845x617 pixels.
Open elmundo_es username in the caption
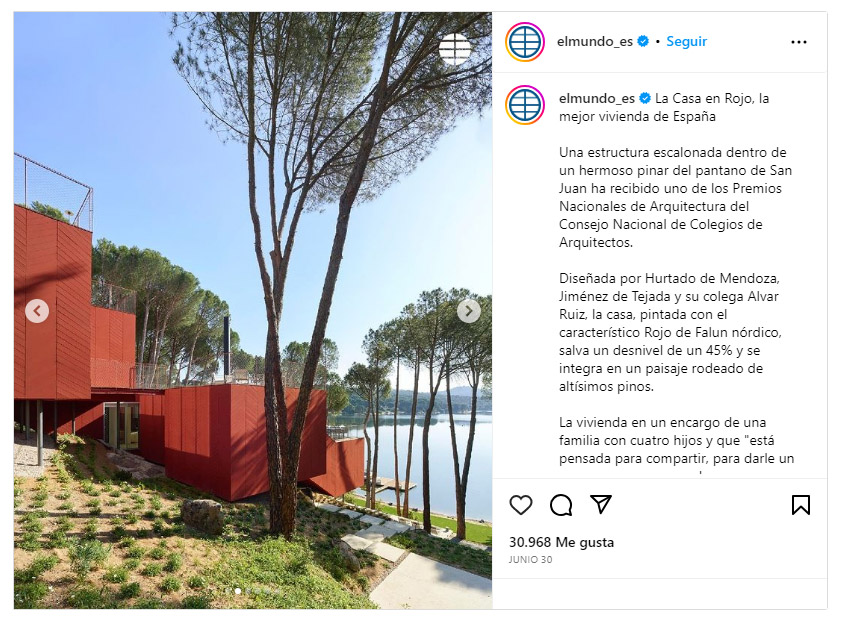[x=597, y=98]
